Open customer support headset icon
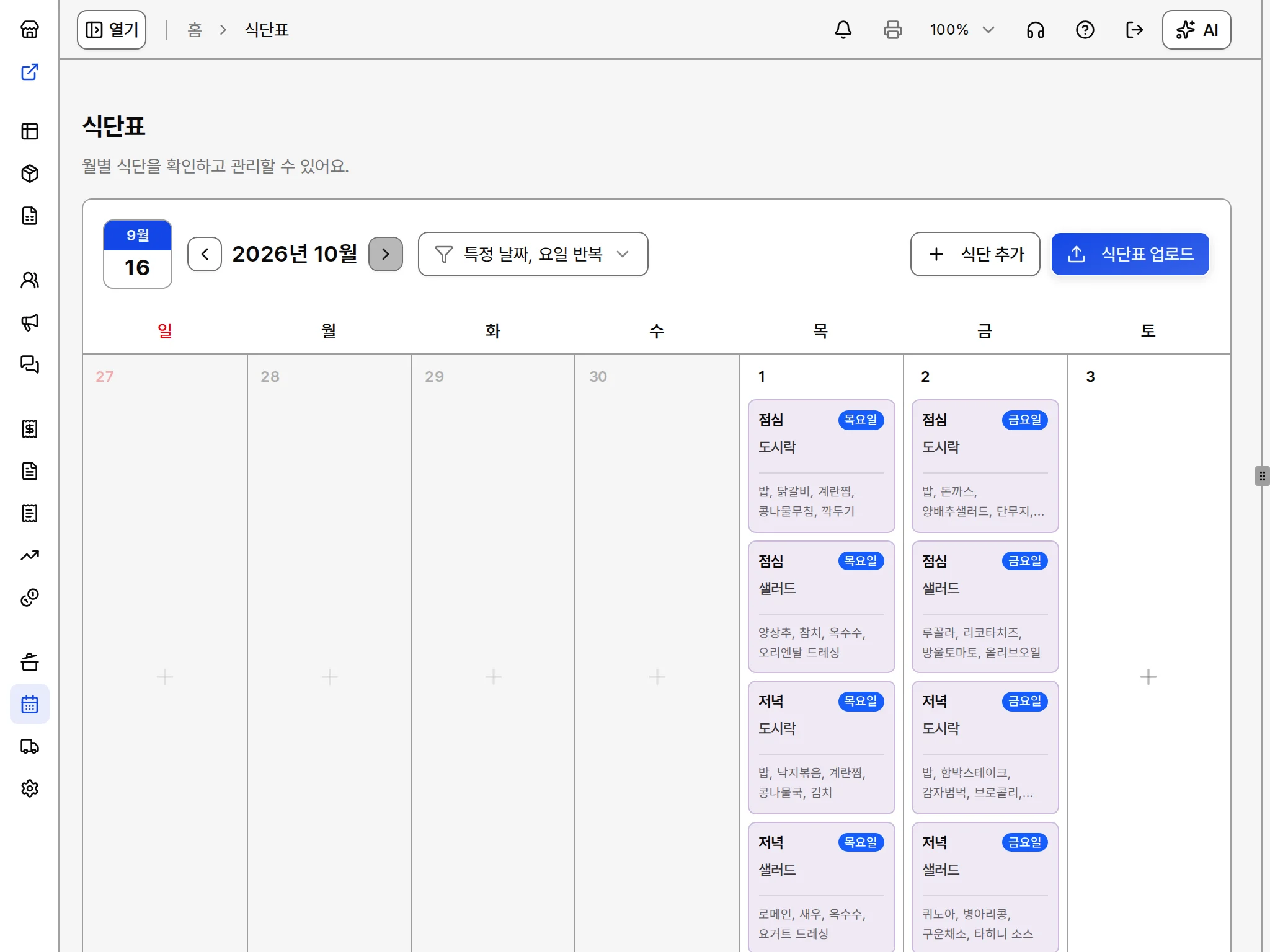 click(x=1036, y=30)
